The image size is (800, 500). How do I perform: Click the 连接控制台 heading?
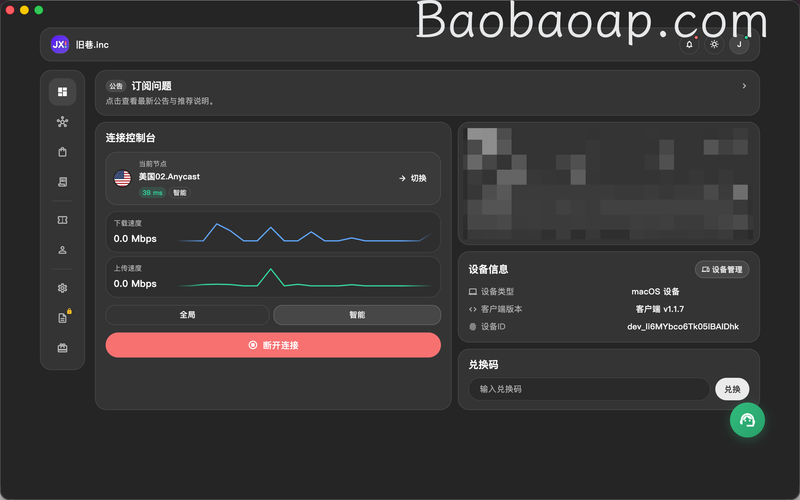click(131, 138)
